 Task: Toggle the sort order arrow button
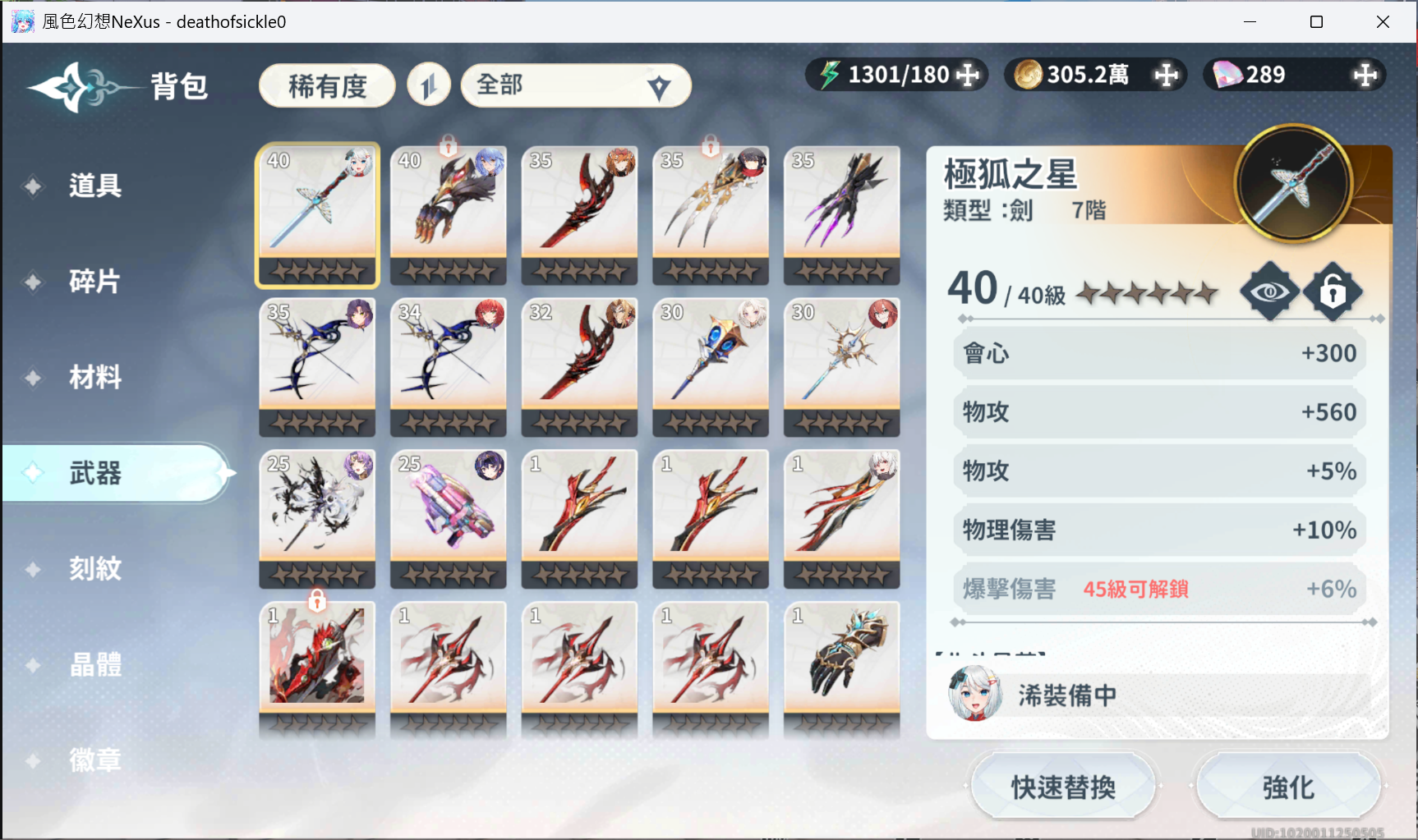pos(429,85)
